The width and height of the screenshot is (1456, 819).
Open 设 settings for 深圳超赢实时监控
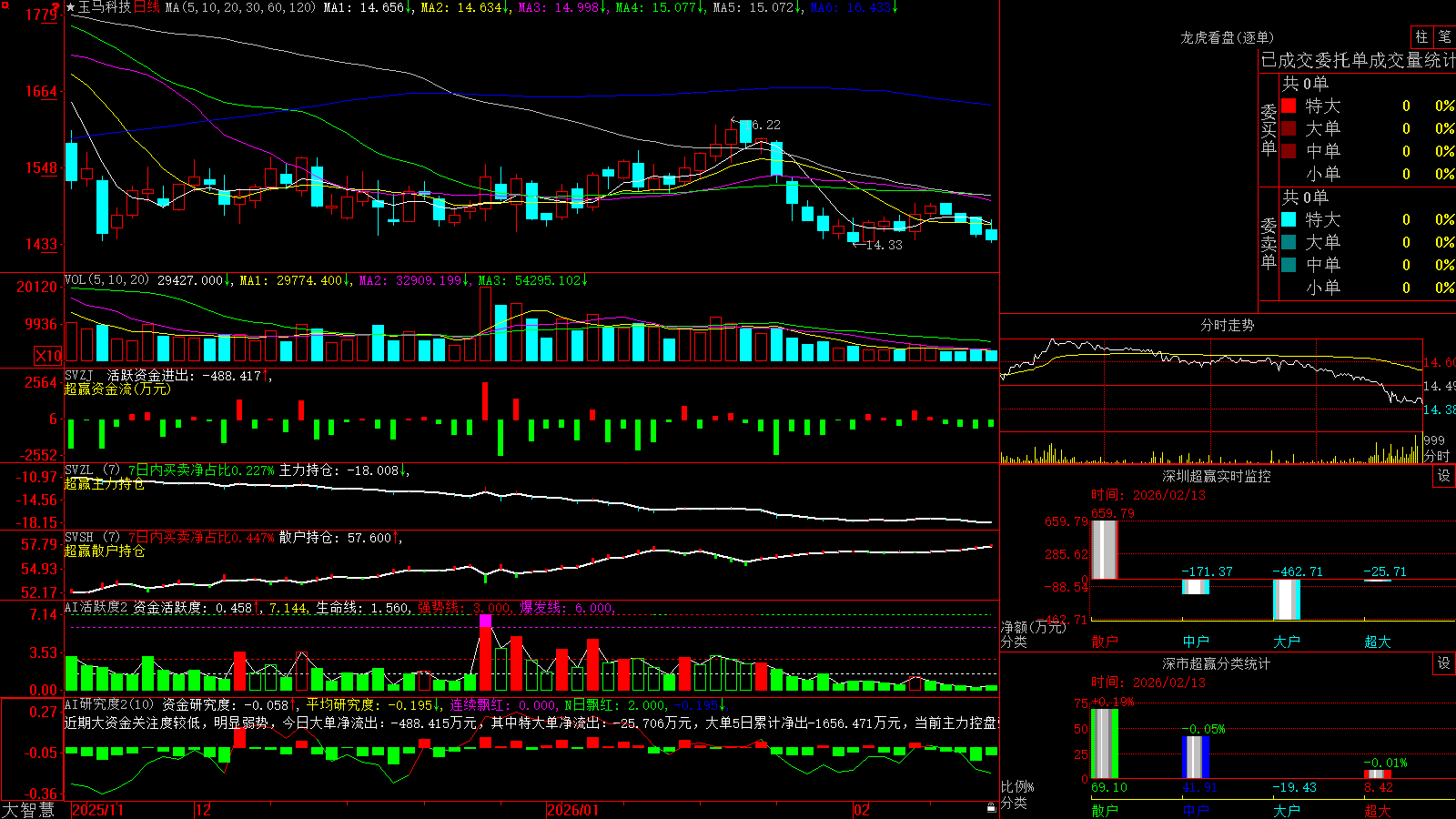point(1444,476)
